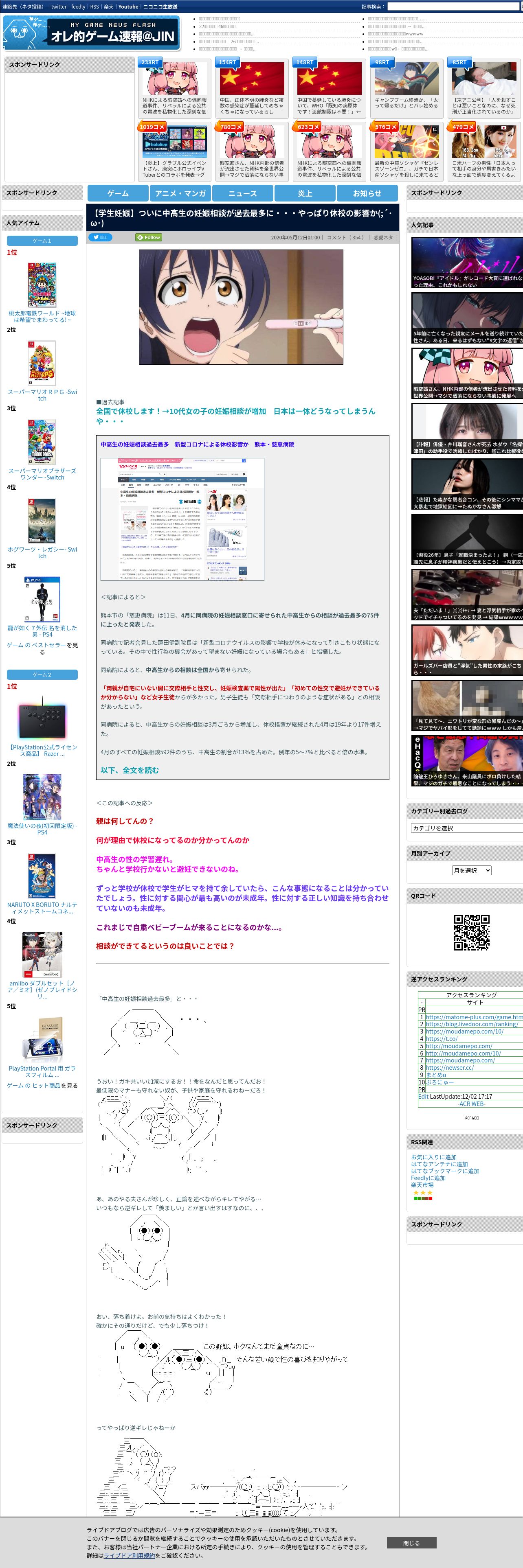Image resolution: width=523 pixels, height=1568 pixels.
Task: Open the 以下、全文を読む link
Action: (130, 770)
